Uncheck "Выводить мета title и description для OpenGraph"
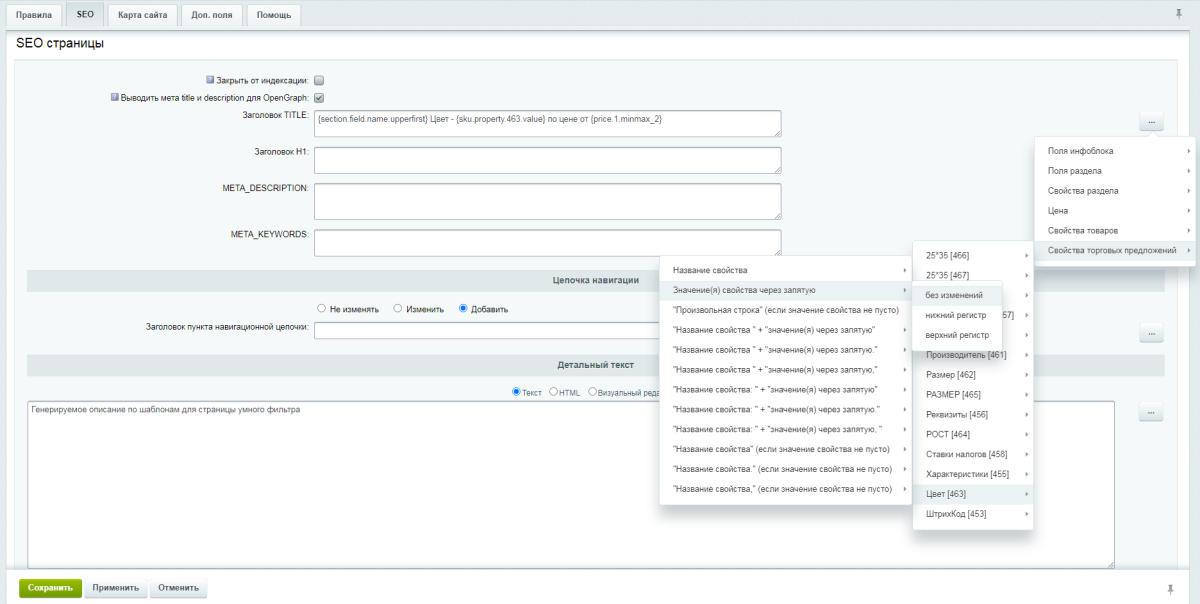The height and width of the screenshot is (604, 1200). (x=319, y=98)
